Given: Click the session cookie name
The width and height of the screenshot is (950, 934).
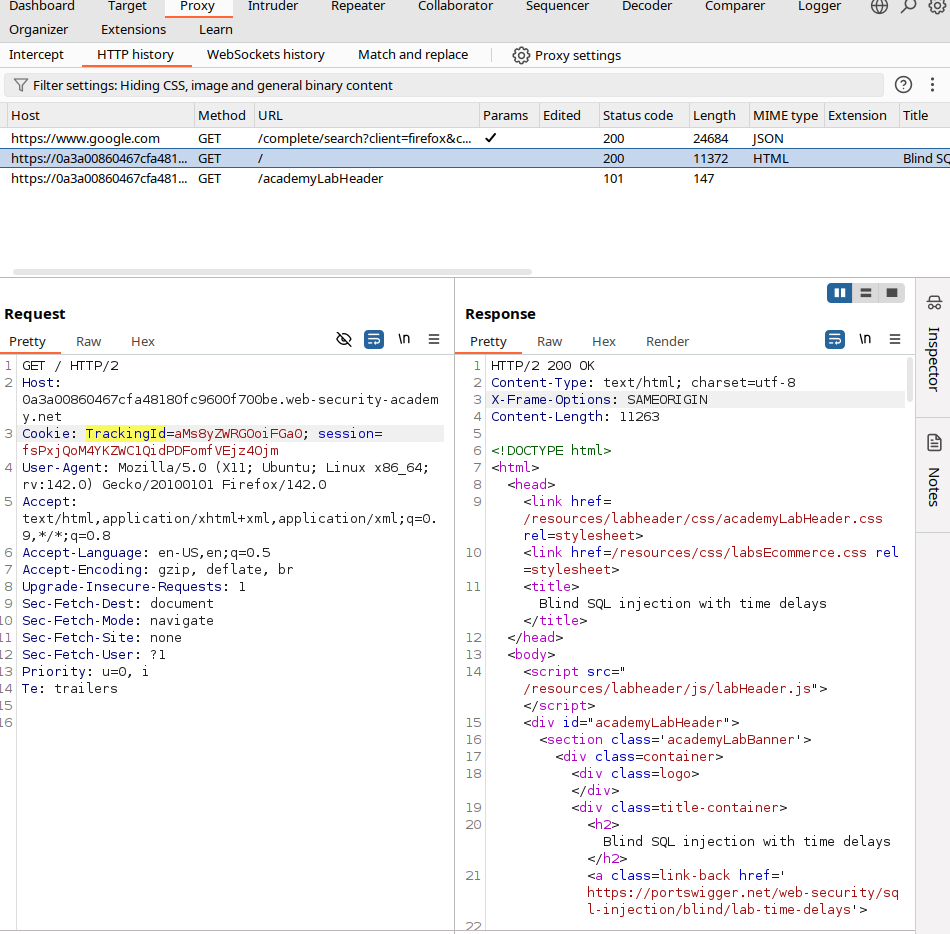Looking at the screenshot, I should click(x=346, y=434).
